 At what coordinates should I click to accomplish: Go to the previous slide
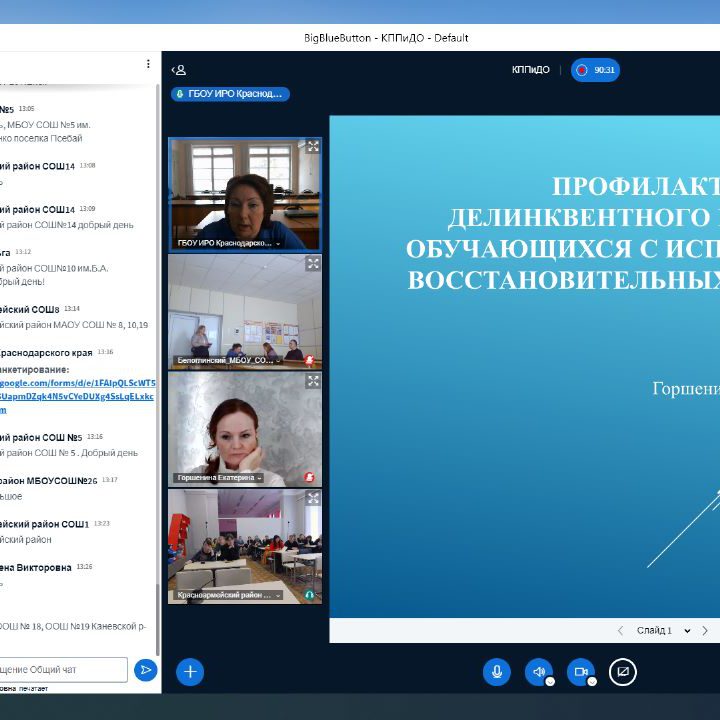pos(620,631)
